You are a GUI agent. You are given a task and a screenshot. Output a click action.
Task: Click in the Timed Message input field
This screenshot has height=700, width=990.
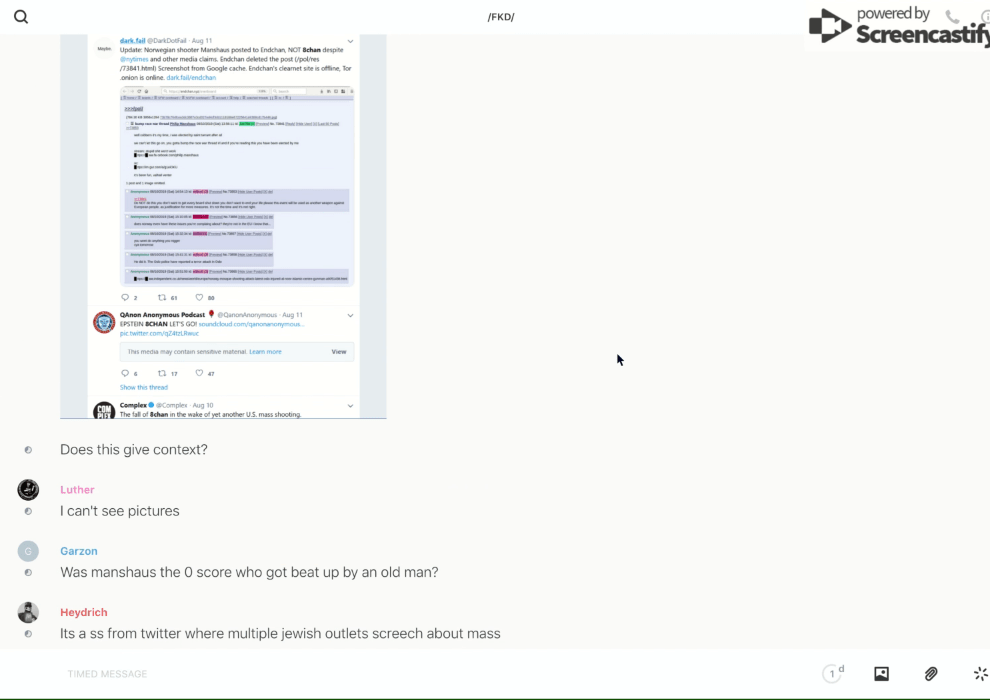pos(400,674)
